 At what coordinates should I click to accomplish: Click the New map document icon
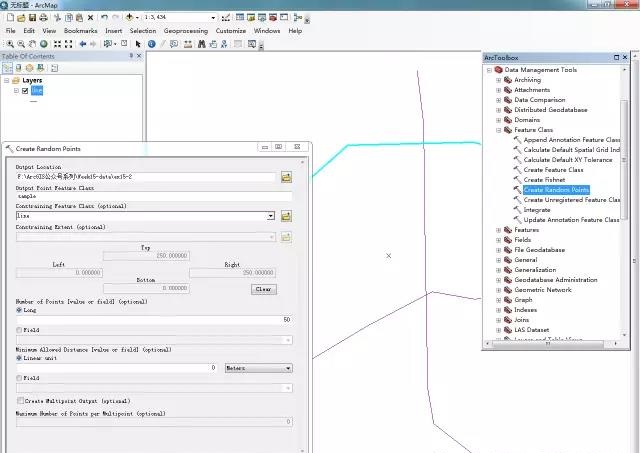pos(10,18)
